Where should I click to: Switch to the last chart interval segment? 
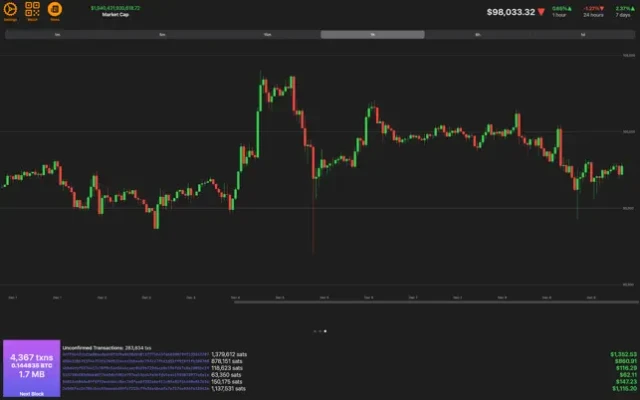click(582, 34)
